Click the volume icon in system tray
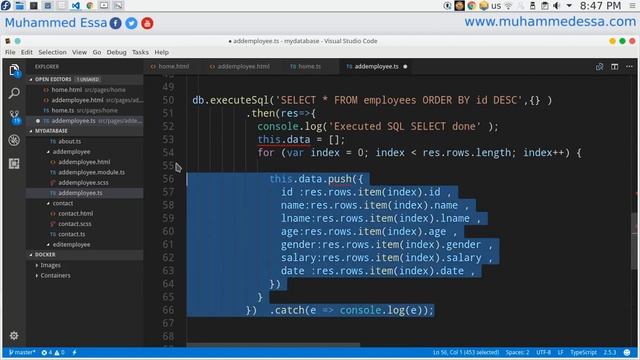 557,6
